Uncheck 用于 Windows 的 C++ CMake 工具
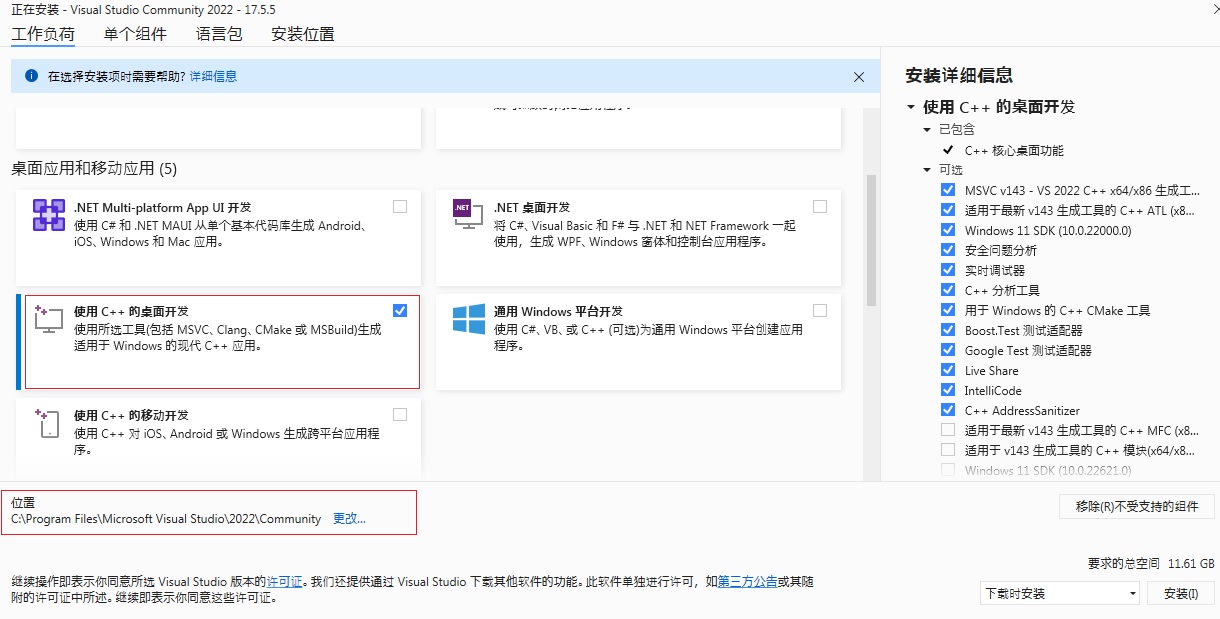Screen dimensions: 1220x619 pyautogui.click(x=948, y=310)
